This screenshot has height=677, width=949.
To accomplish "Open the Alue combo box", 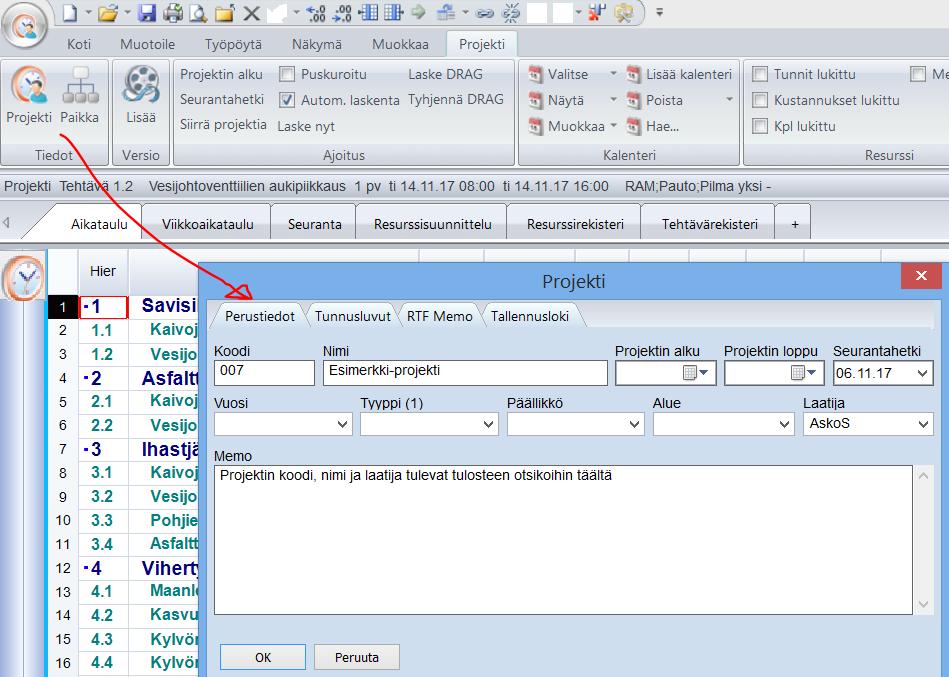I will (x=723, y=424).
